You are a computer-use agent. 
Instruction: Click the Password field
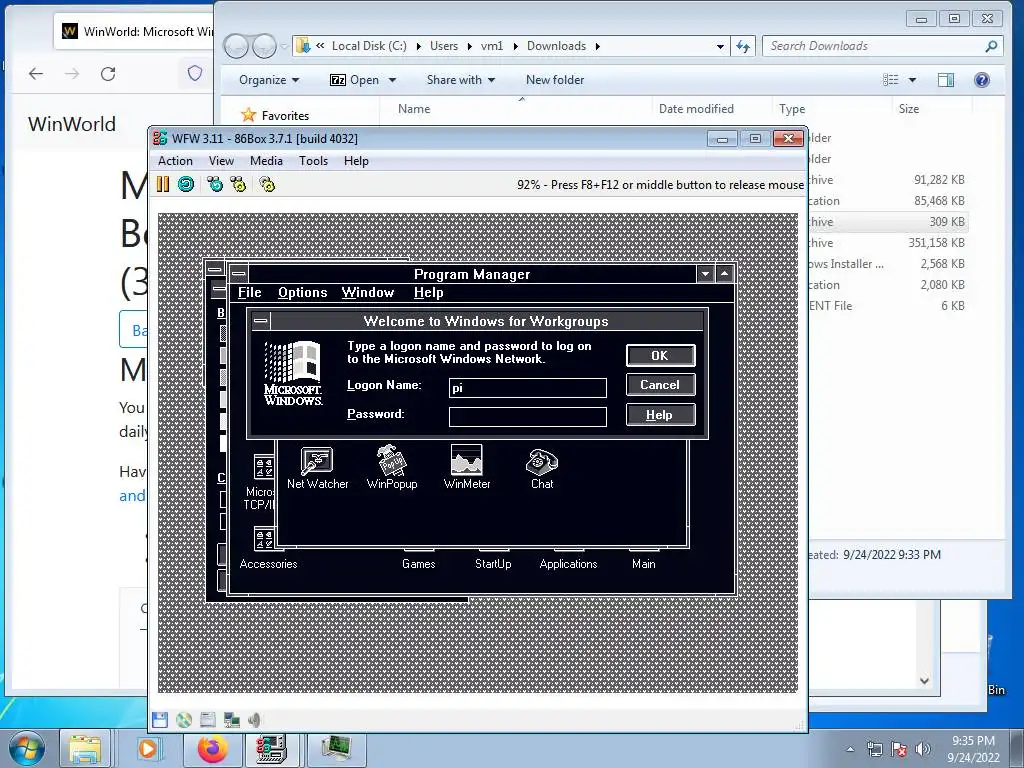click(528, 417)
